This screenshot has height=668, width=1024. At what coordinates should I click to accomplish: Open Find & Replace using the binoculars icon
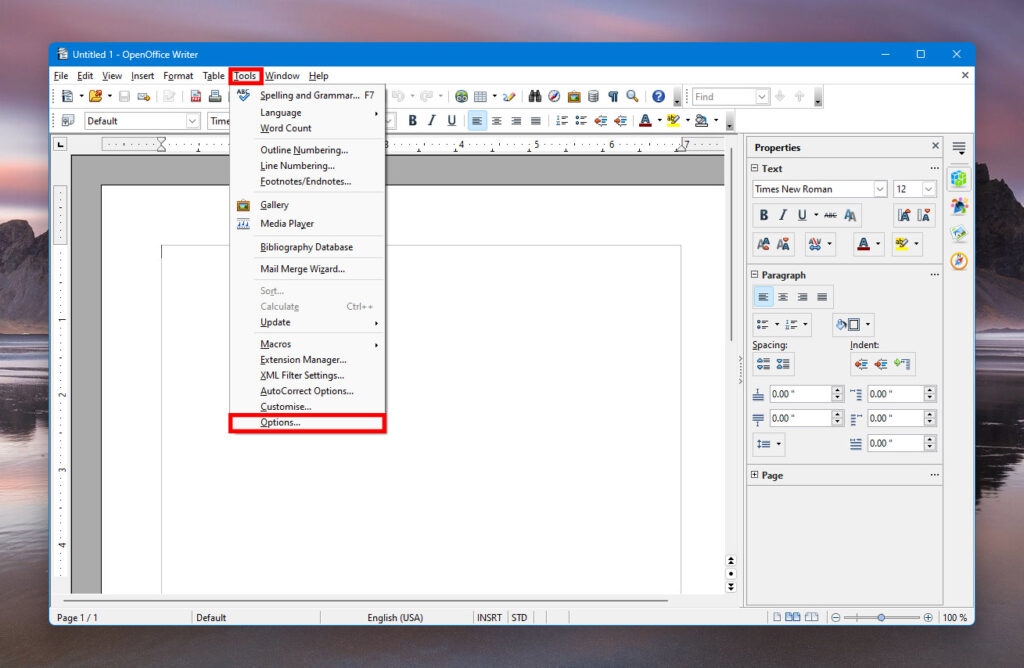[536, 96]
